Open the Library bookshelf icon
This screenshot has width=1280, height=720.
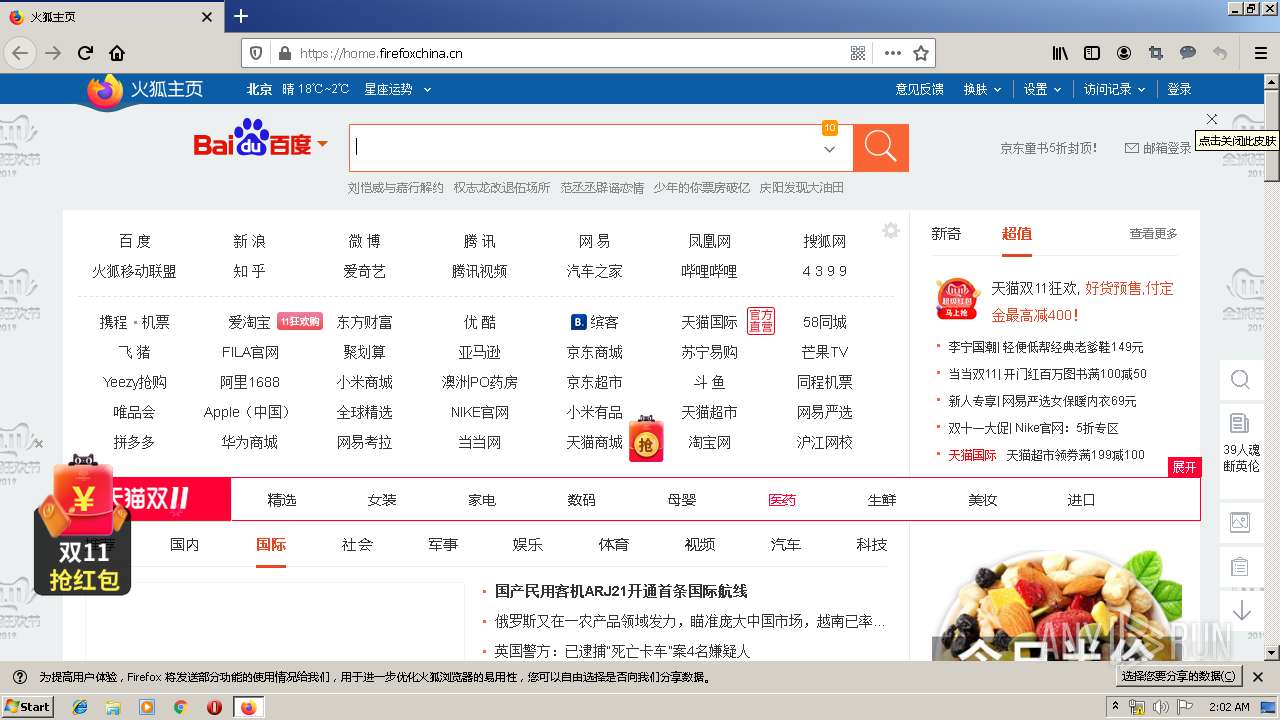coord(1060,53)
